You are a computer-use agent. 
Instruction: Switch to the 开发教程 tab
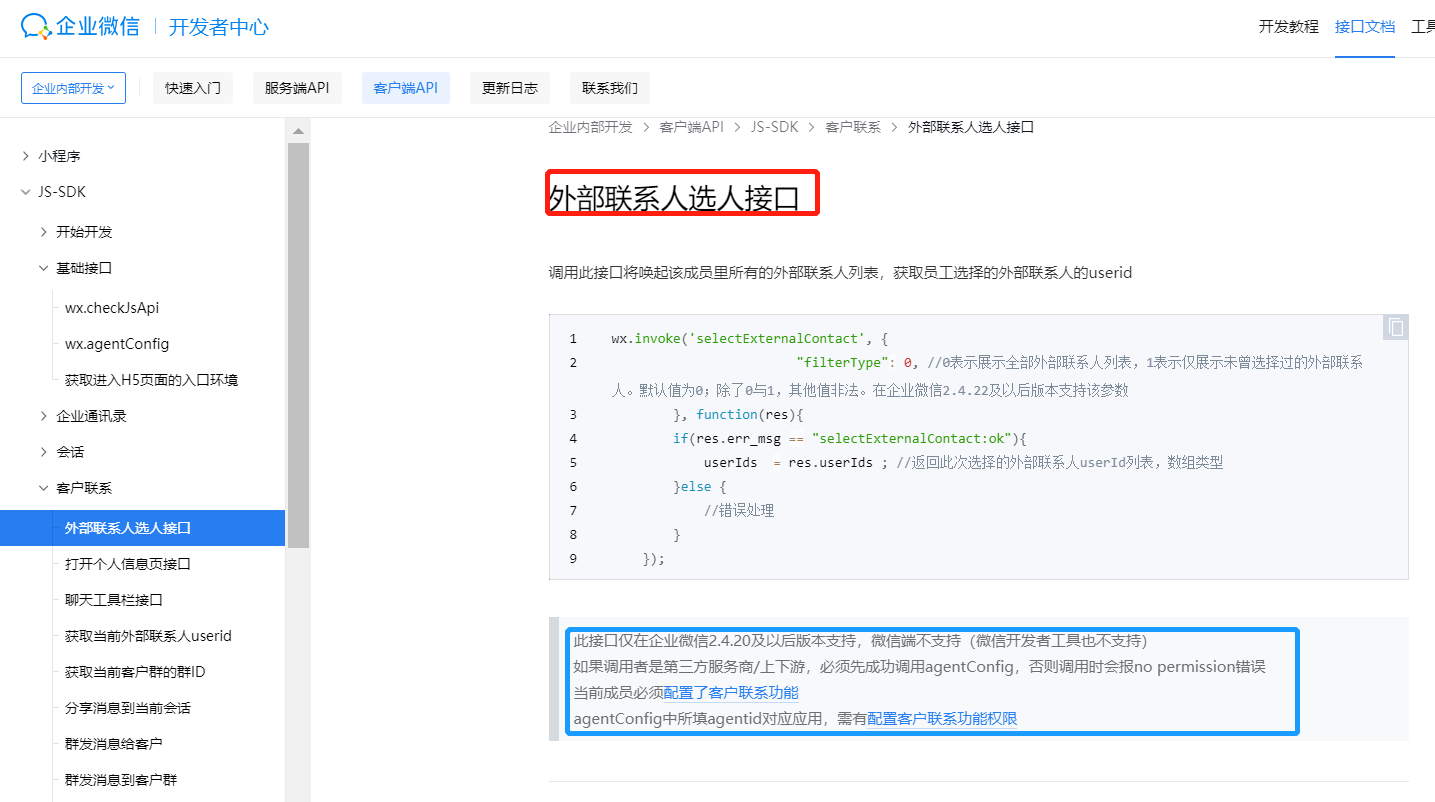[x=1288, y=27]
